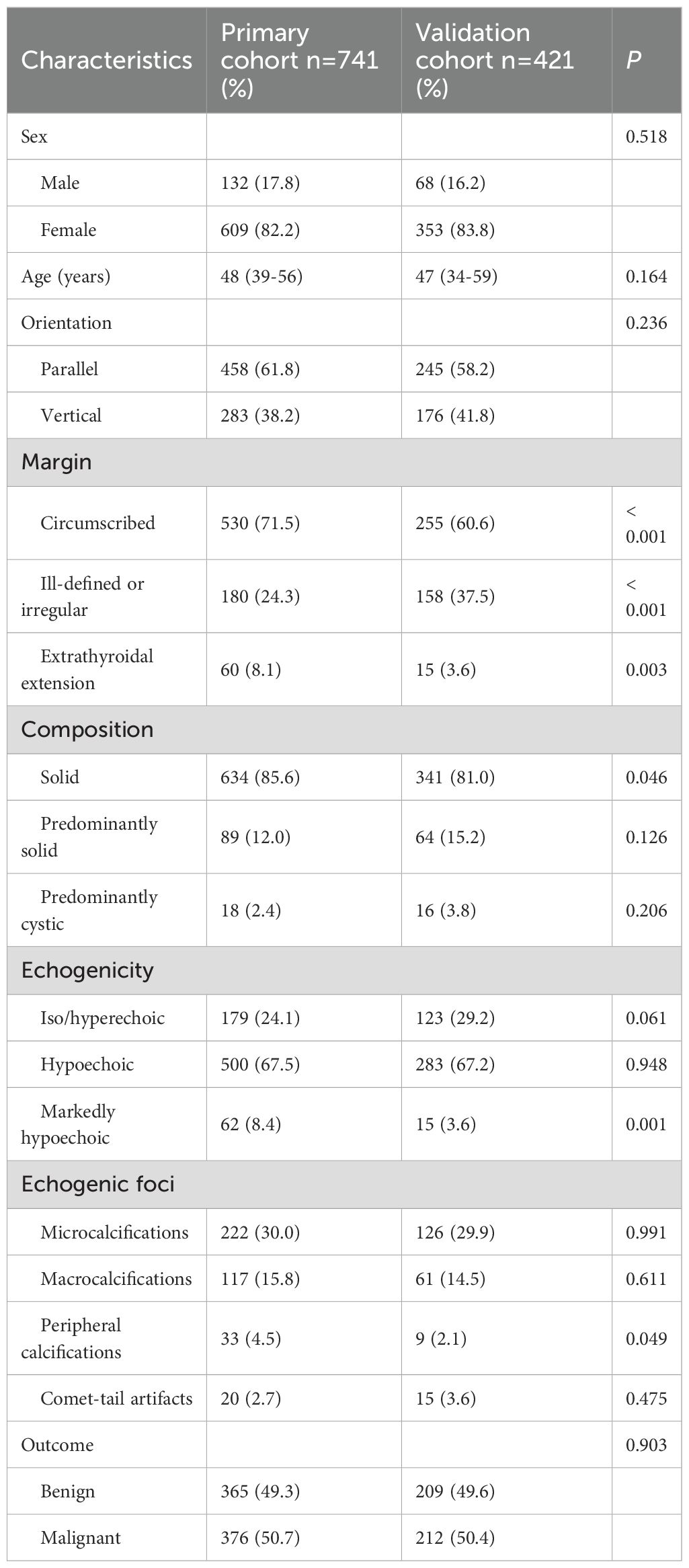The height and width of the screenshot is (1568, 689).
Task: Select the Extrathyroidal extension P value 0.003
Action: [x=646, y=670]
